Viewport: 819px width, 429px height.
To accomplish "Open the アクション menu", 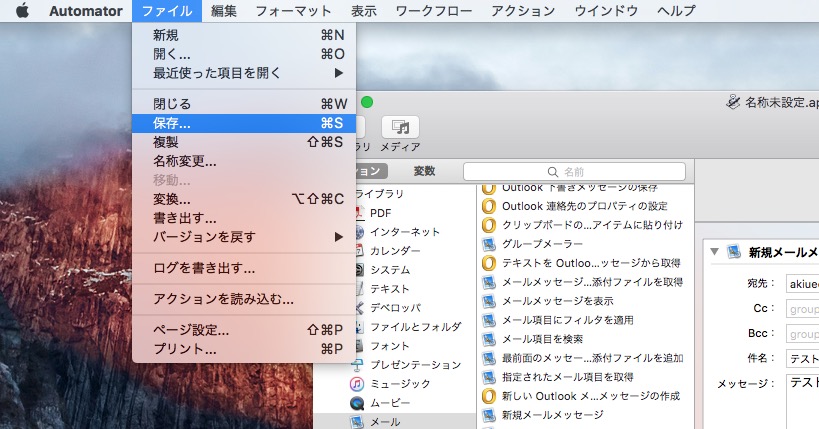I will point(523,11).
